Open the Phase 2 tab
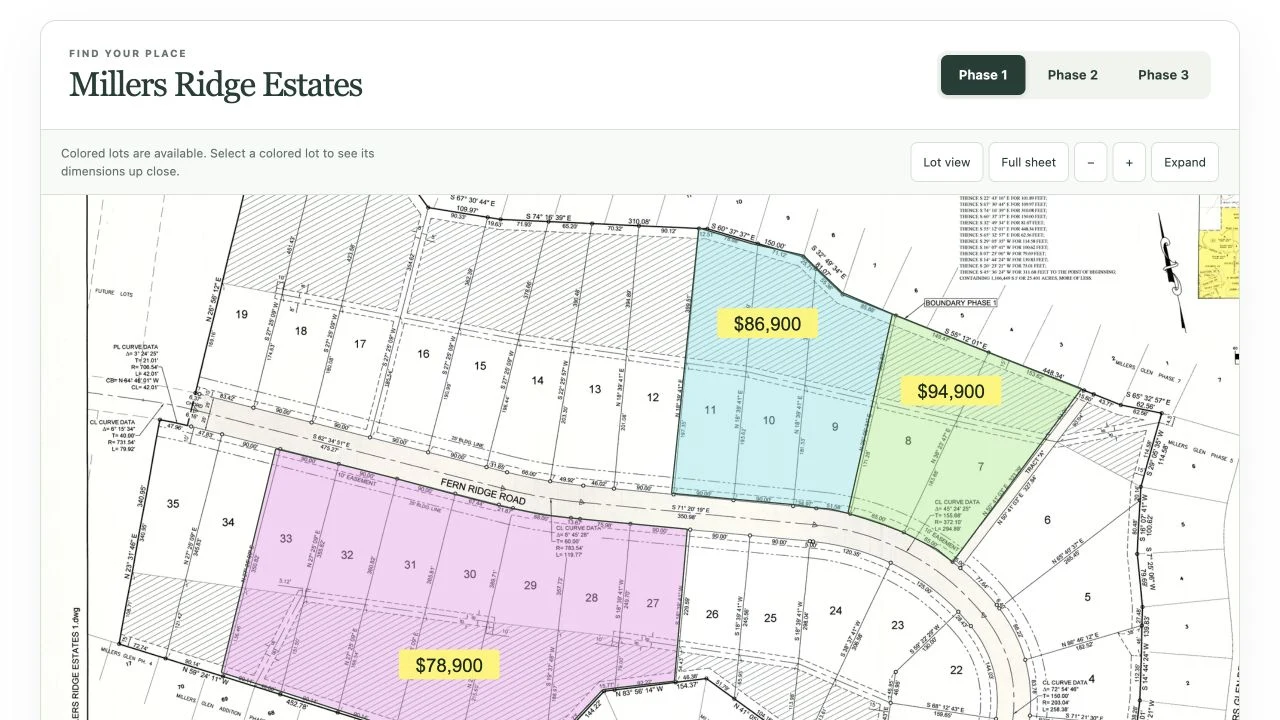Screen dimensions: 1280x720 click(x=1073, y=75)
